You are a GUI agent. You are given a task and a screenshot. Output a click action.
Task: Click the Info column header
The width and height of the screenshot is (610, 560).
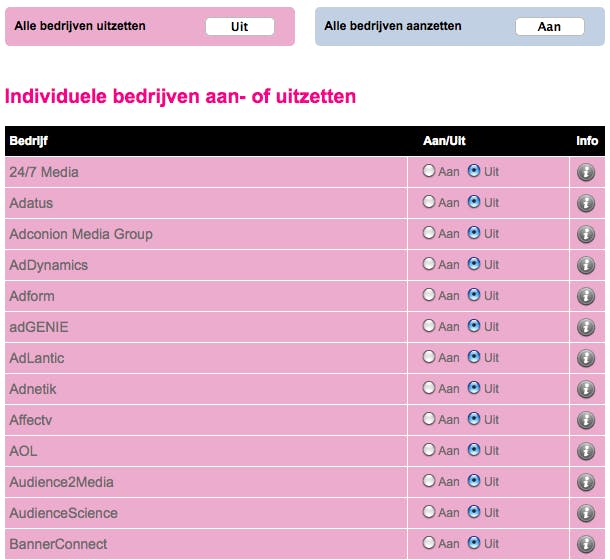click(587, 141)
